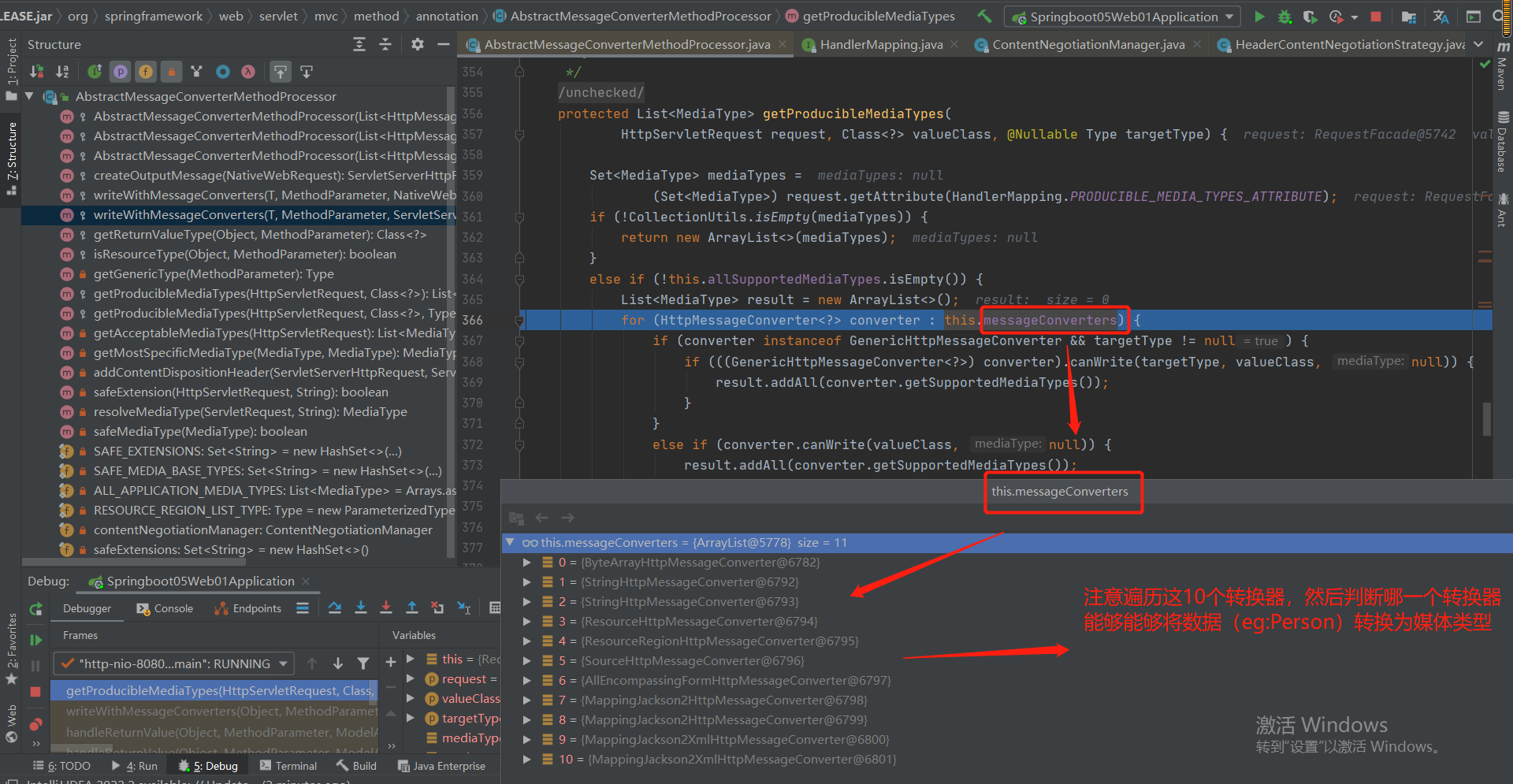The height and width of the screenshot is (784, 1513).
Task: Open the Build tool window
Action: [x=356, y=766]
